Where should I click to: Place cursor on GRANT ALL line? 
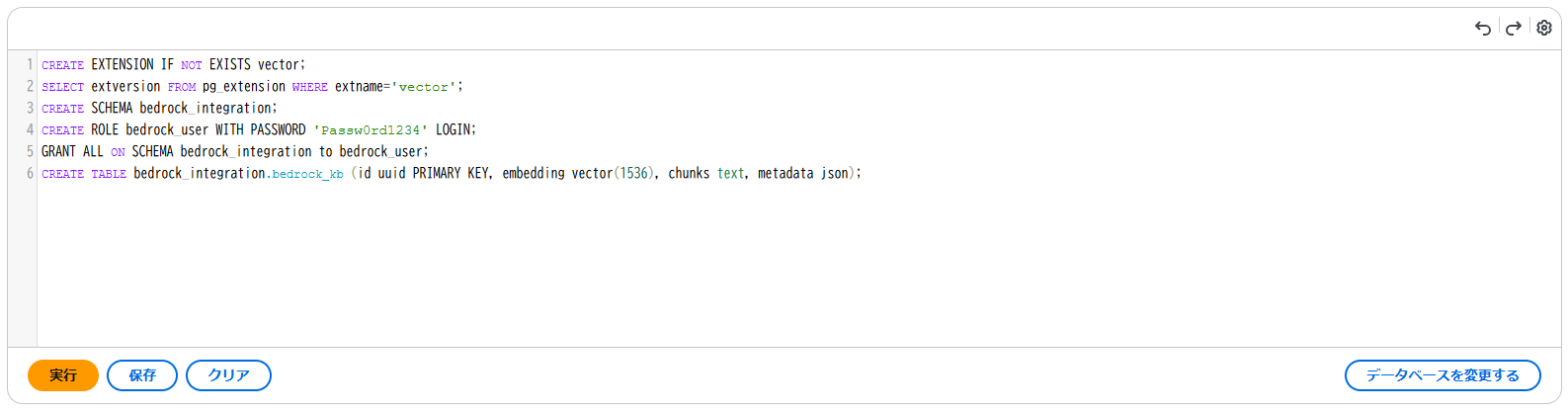pyautogui.click(x=234, y=151)
